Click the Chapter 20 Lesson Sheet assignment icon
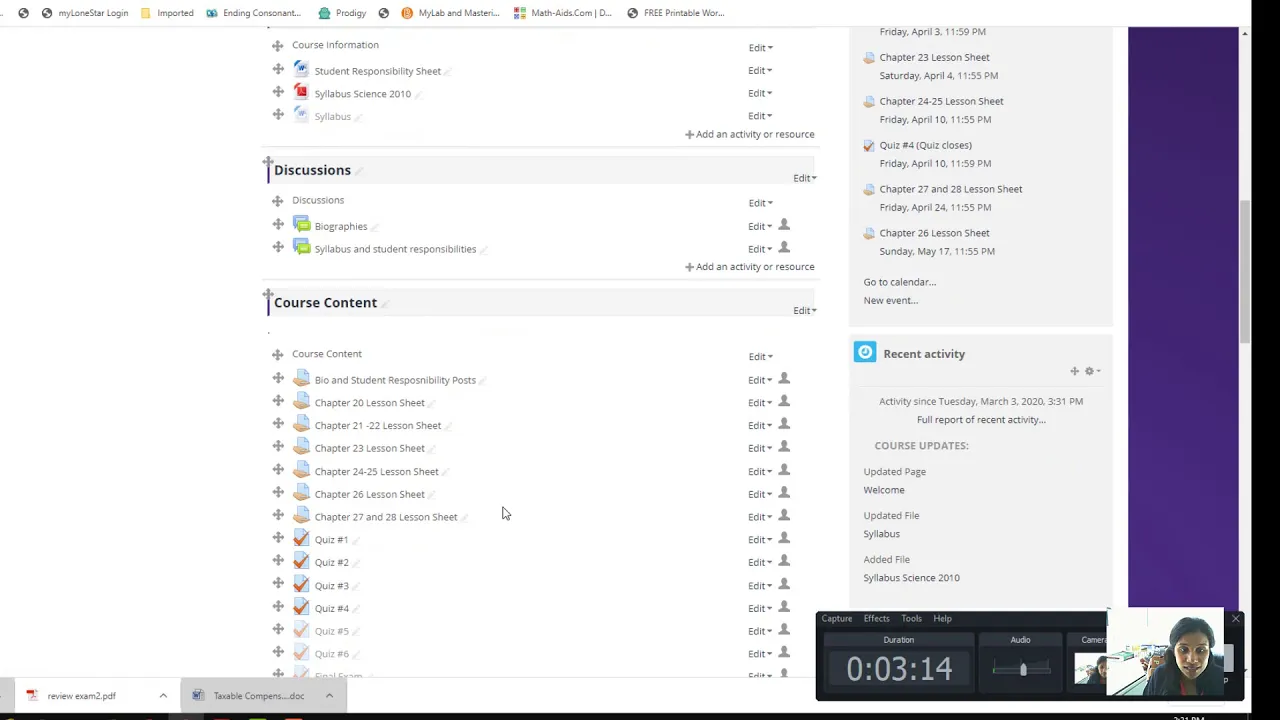Image resolution: width=1280 pixels, height=720 pixels. 301,401
